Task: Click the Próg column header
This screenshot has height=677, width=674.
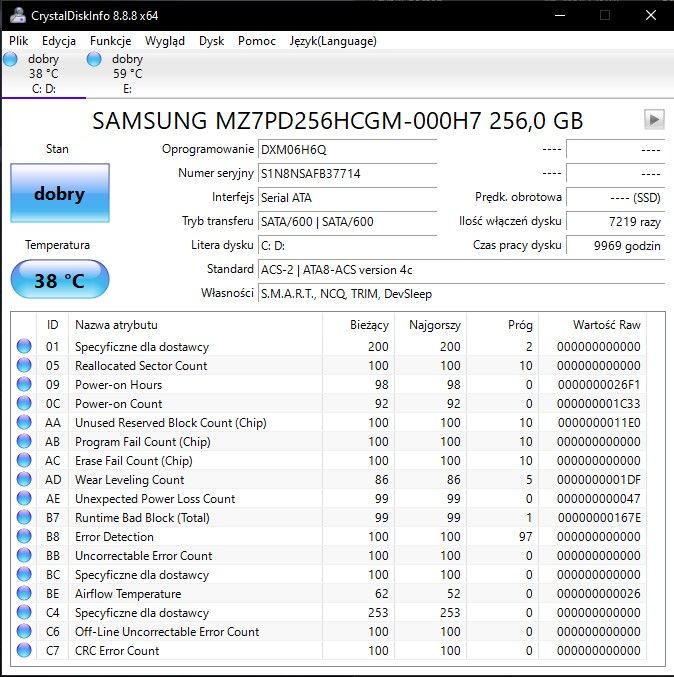Action: click(x=502, y=325)
